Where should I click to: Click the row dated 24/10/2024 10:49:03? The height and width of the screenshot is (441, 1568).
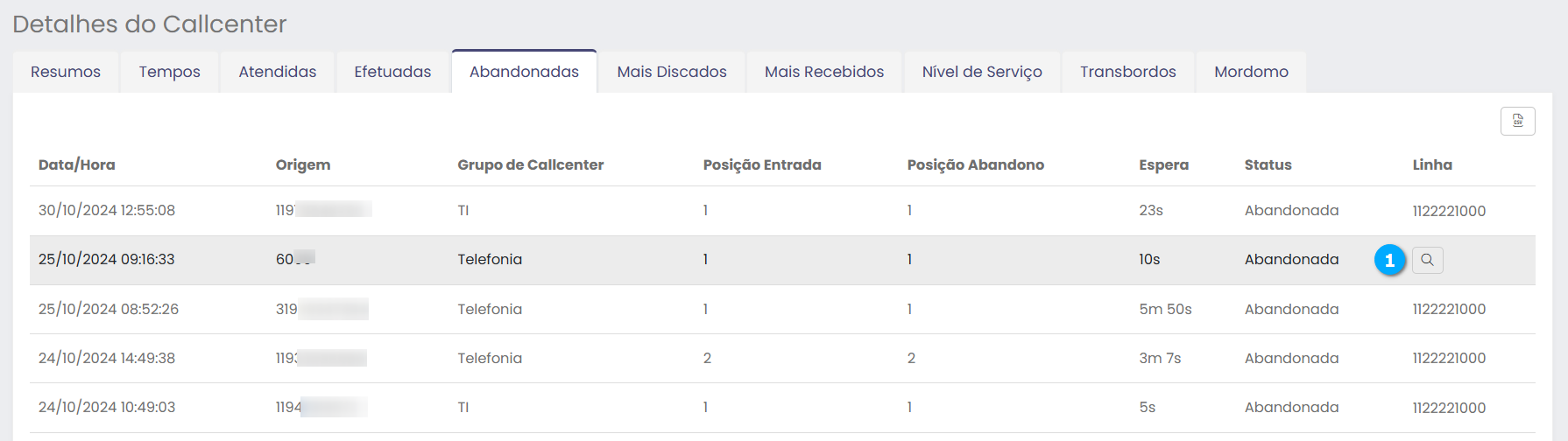pos(107,407)
